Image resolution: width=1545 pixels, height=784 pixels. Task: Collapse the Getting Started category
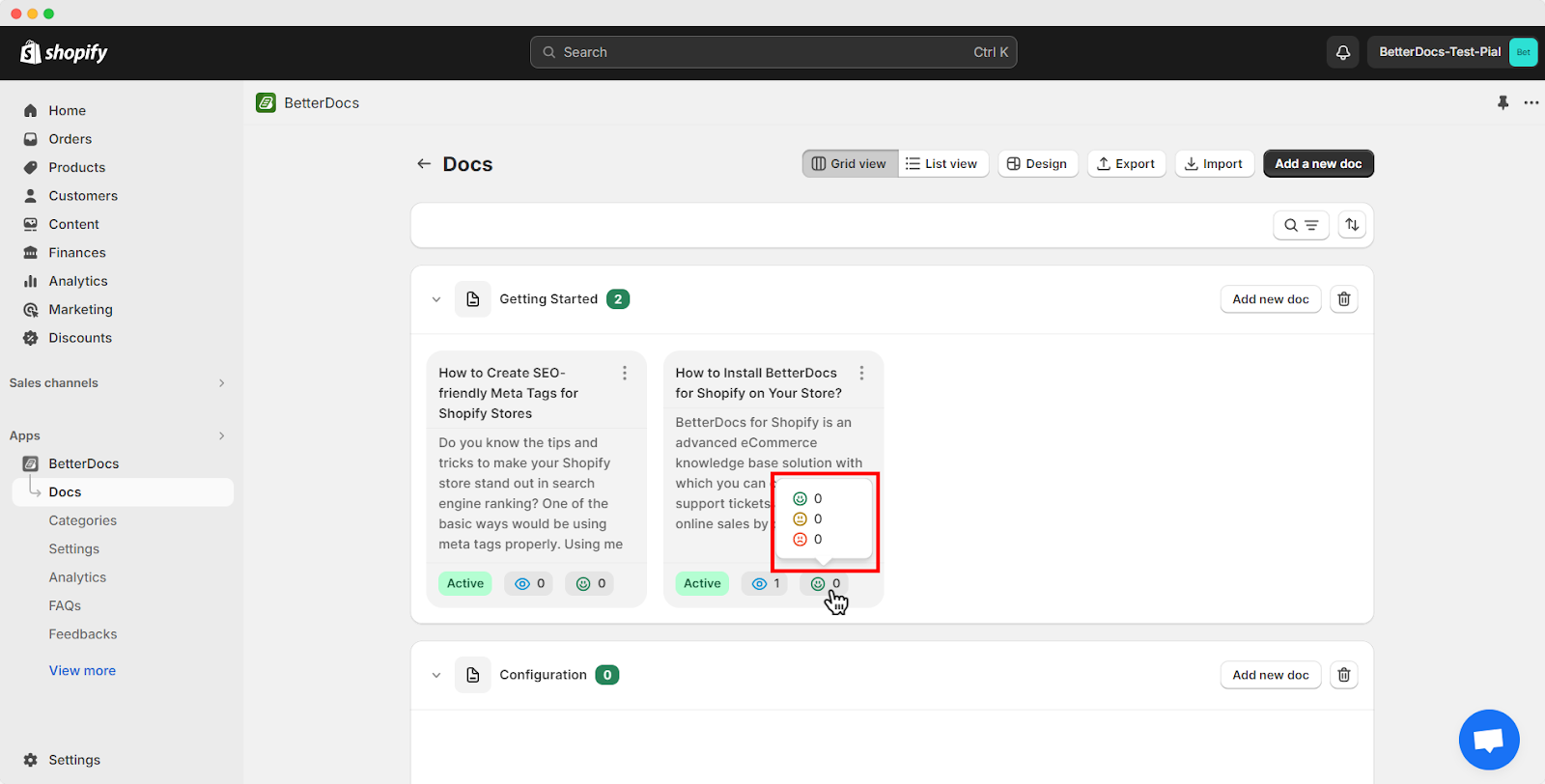(x=436, y=299)
